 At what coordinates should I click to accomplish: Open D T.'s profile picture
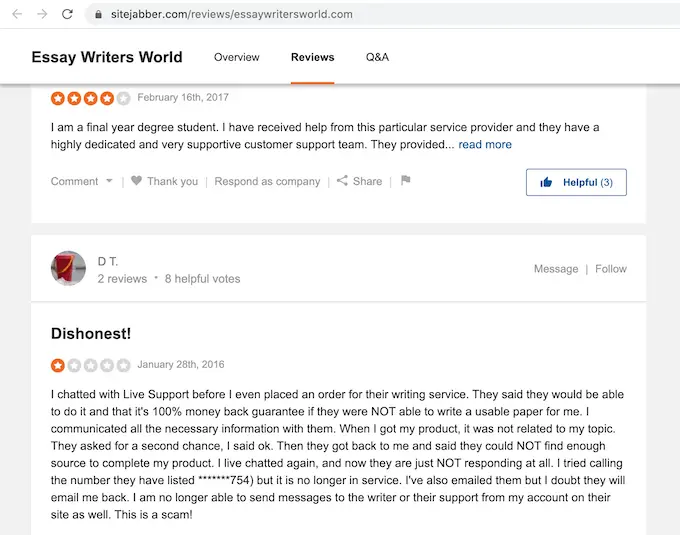(68, 268)
